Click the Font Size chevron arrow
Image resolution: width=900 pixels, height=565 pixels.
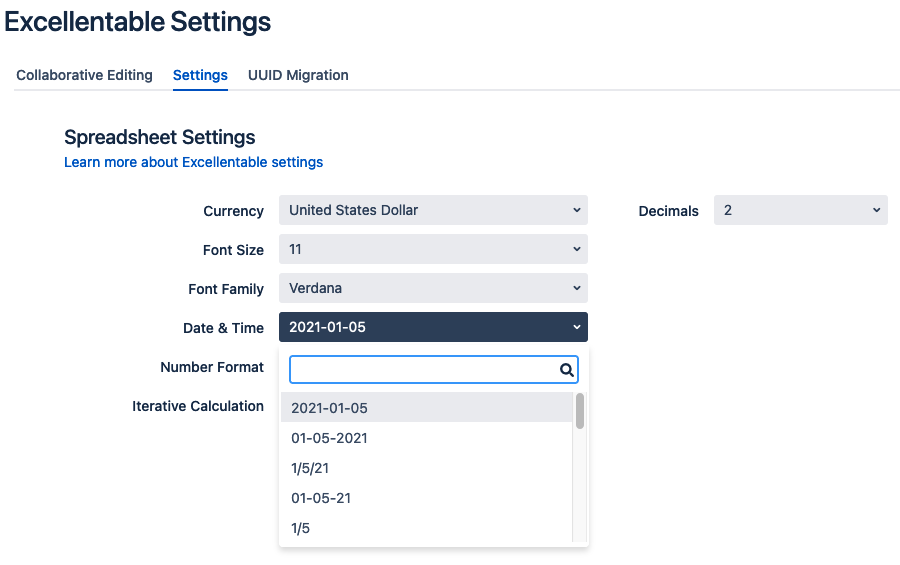coord(577,249)
